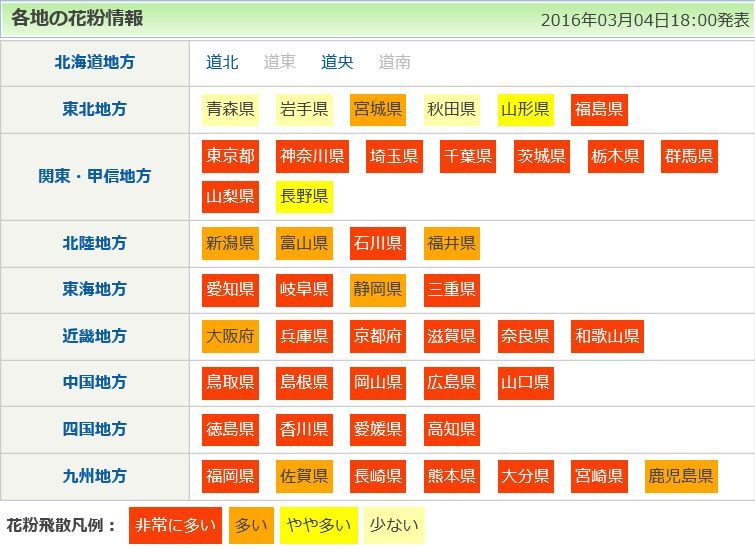The height and width of the screenshot is (549, 755).
Task: Click the yellow 山形県 button
Action: click(526, 109)
